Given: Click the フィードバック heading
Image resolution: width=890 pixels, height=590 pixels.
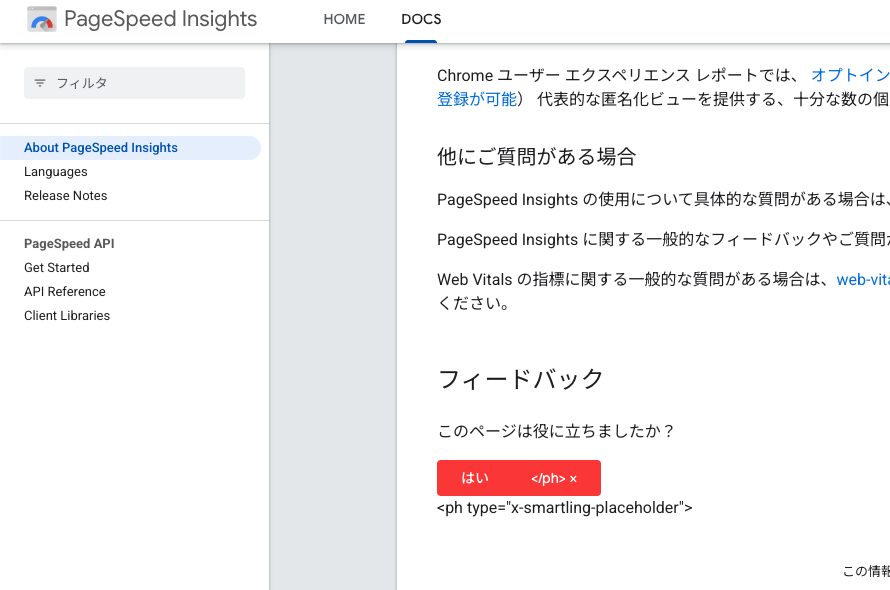Looking at the screenshot, I should 520,379.
